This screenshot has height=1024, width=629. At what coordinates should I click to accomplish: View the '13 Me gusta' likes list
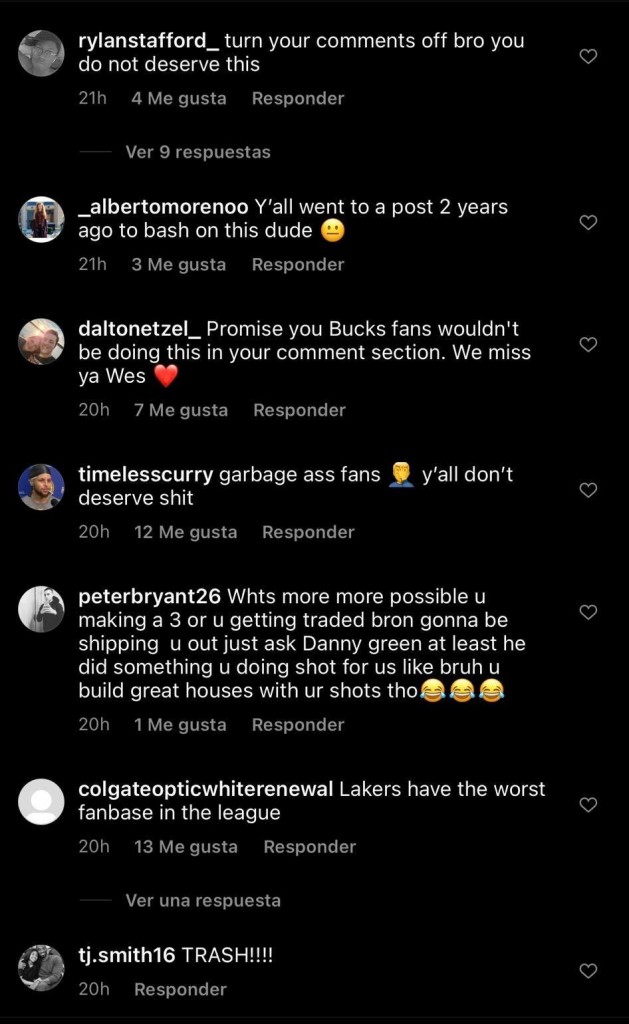(x=186, y=847)
